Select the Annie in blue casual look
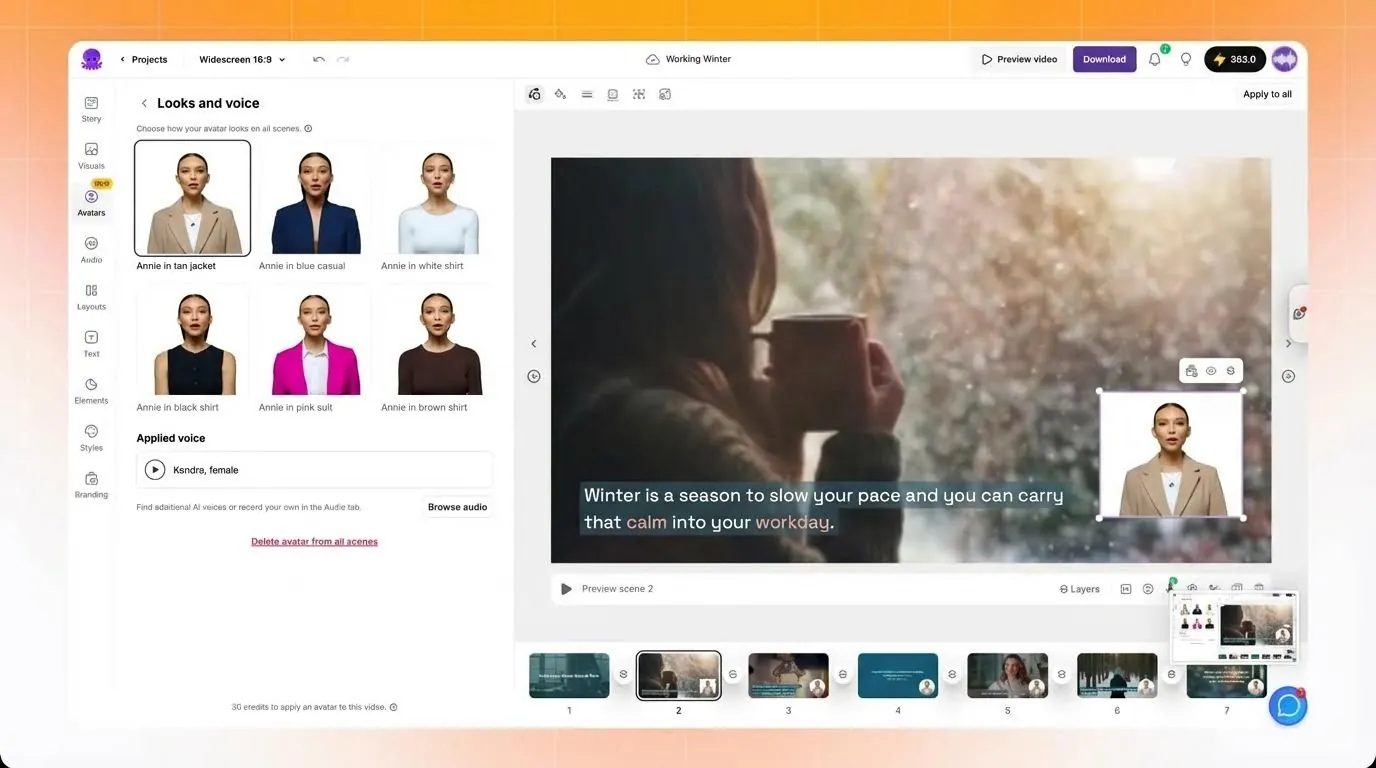Screen dimensions: 1376x768 [x=315, y=206]
